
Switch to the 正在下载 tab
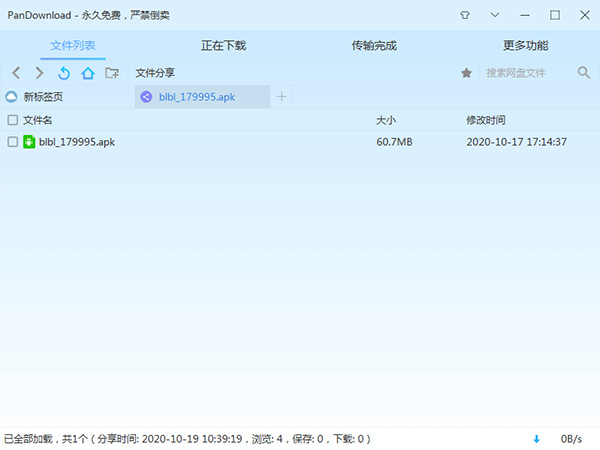[224, 46]
